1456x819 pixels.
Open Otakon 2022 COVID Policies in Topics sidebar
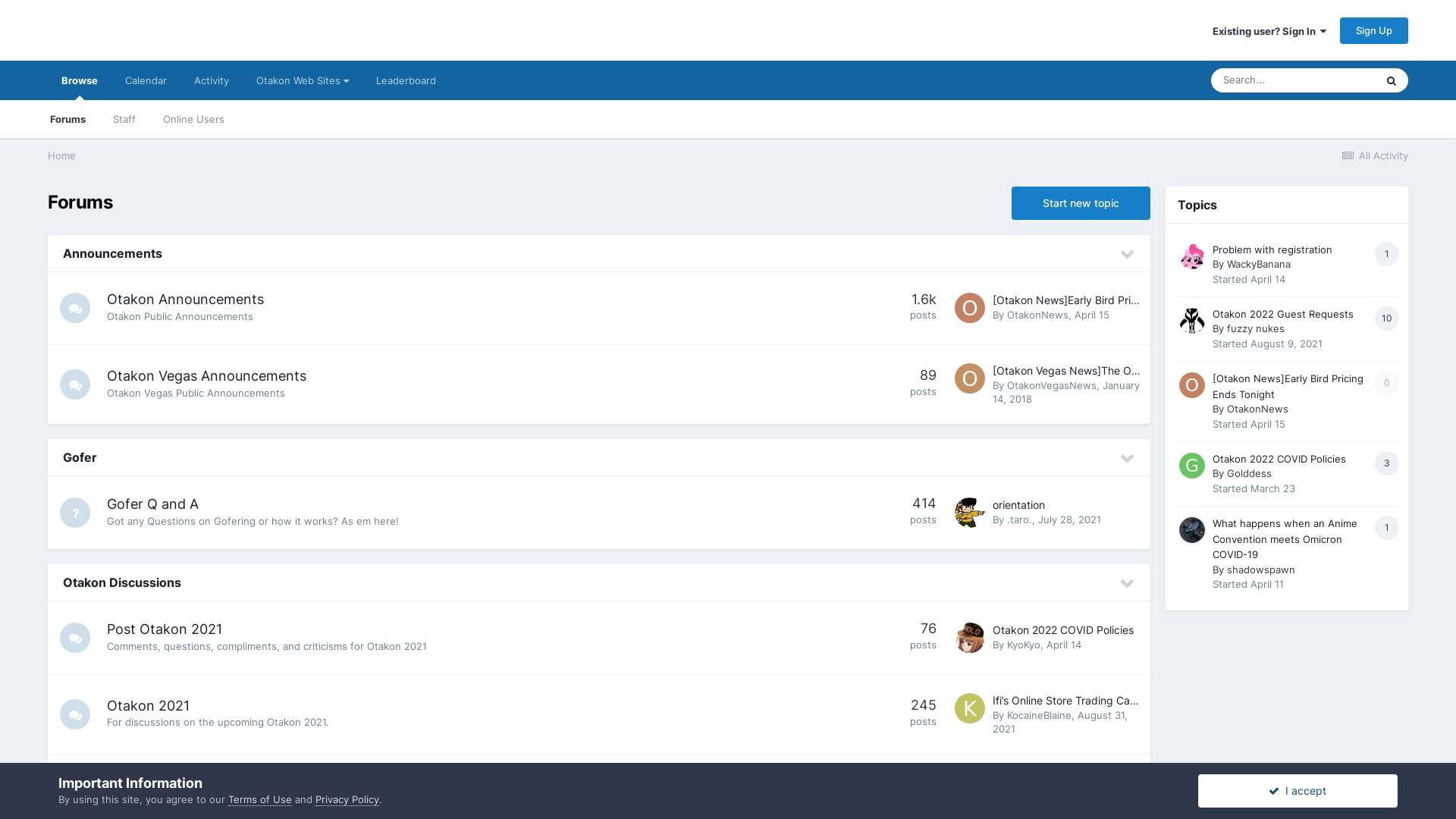click(x=1279, y=460)
